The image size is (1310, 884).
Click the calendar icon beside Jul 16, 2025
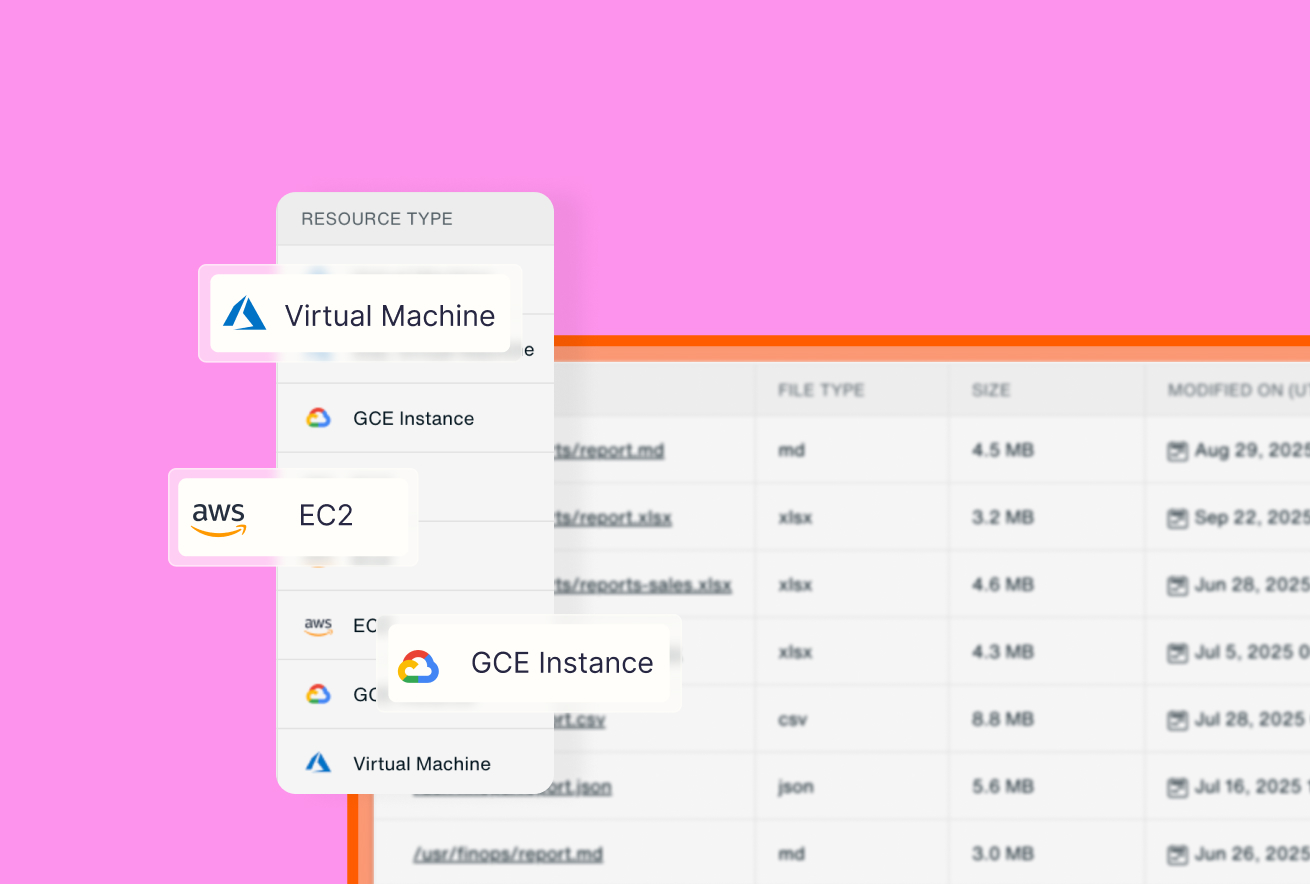pos(1178,787)
